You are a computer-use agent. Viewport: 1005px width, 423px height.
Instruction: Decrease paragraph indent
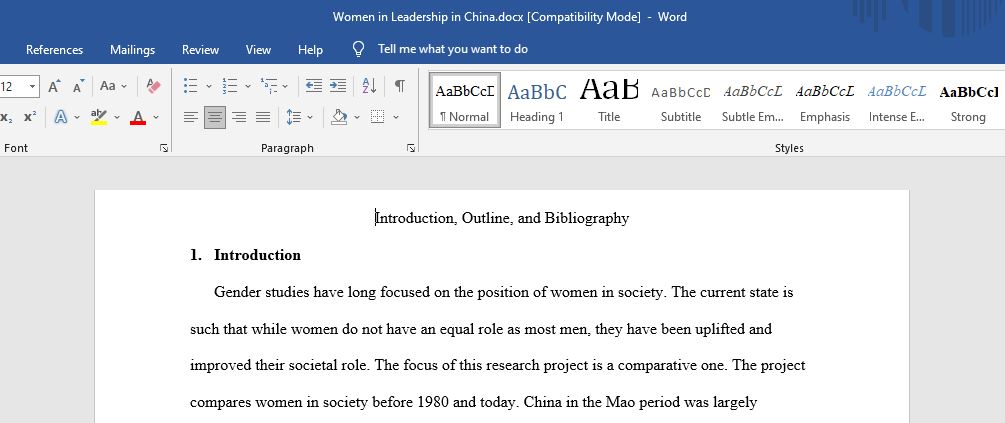pyautogui.click(x=313, y=86)
